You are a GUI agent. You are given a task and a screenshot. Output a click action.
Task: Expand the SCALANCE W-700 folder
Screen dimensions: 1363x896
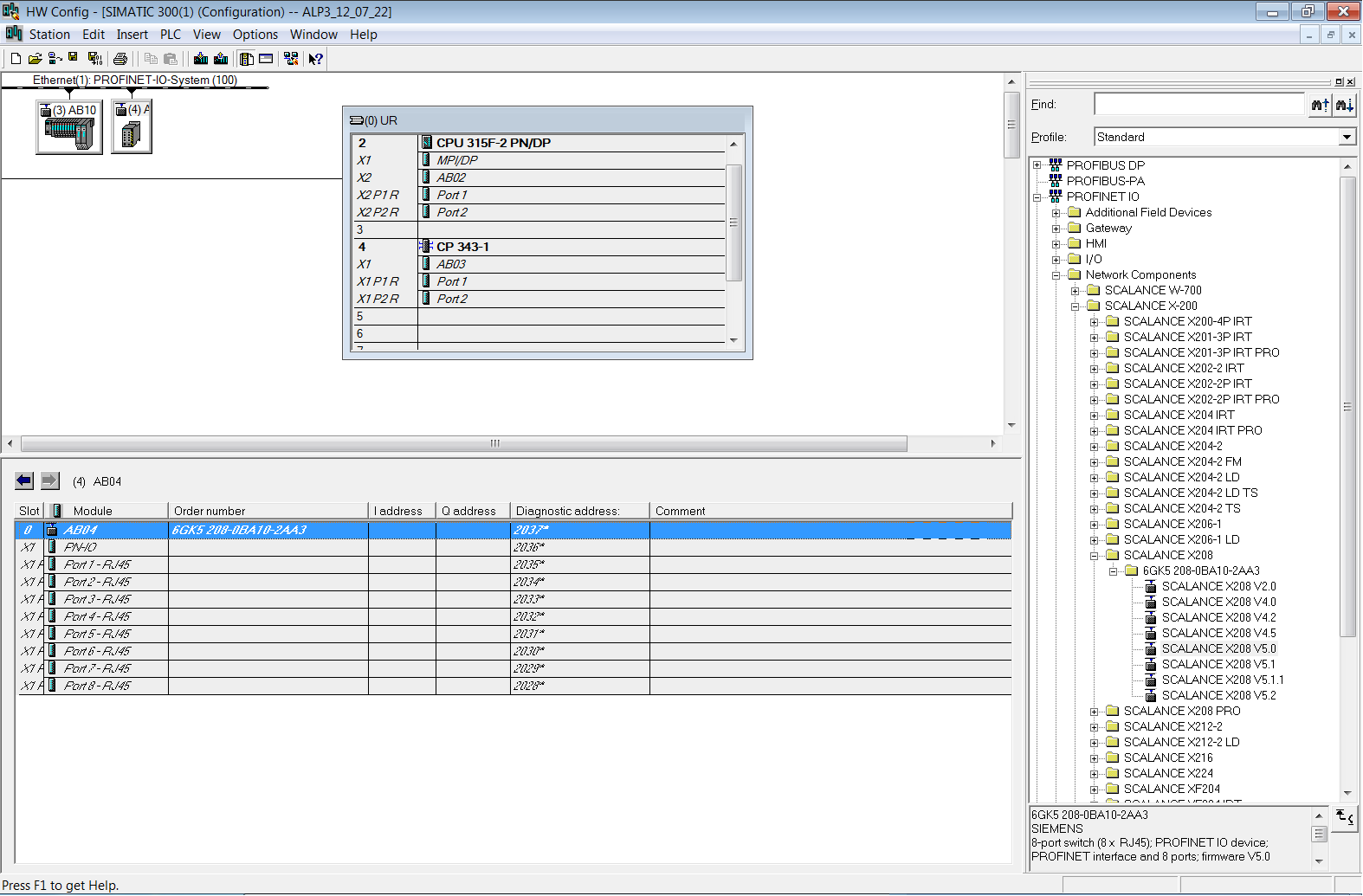(x=1076, y=291)
